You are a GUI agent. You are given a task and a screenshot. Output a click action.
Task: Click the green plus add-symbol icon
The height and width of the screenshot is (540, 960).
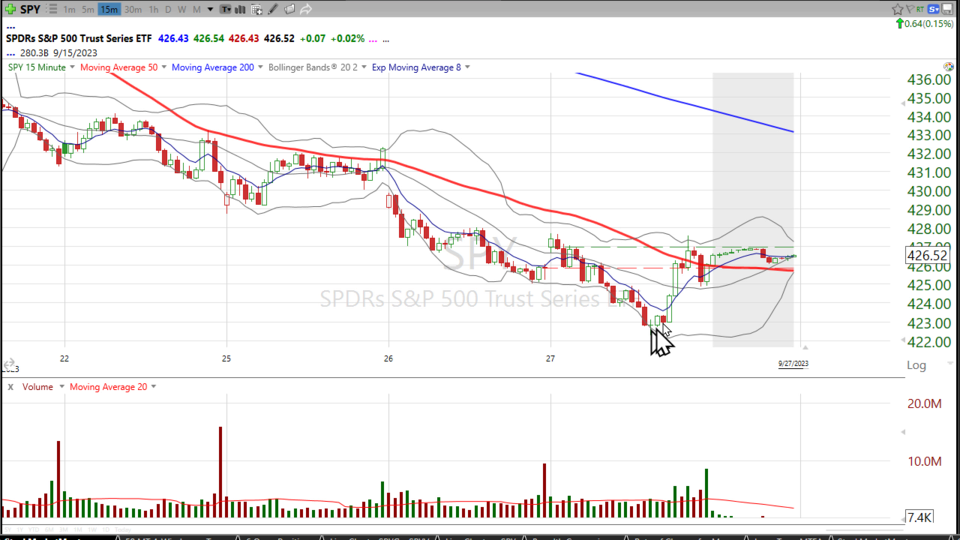click(x=10, y=9)
